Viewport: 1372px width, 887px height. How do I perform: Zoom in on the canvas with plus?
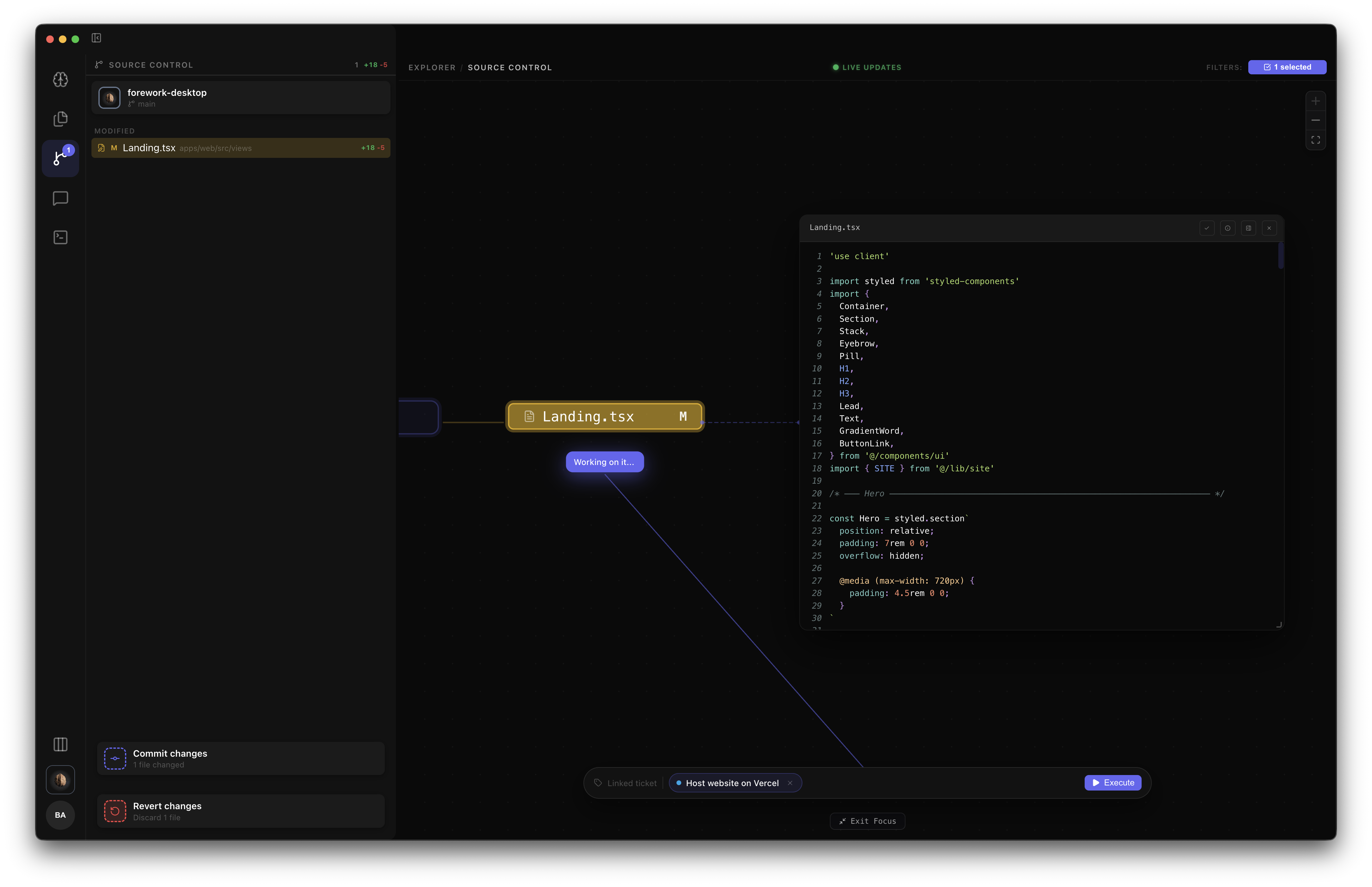1315,101
